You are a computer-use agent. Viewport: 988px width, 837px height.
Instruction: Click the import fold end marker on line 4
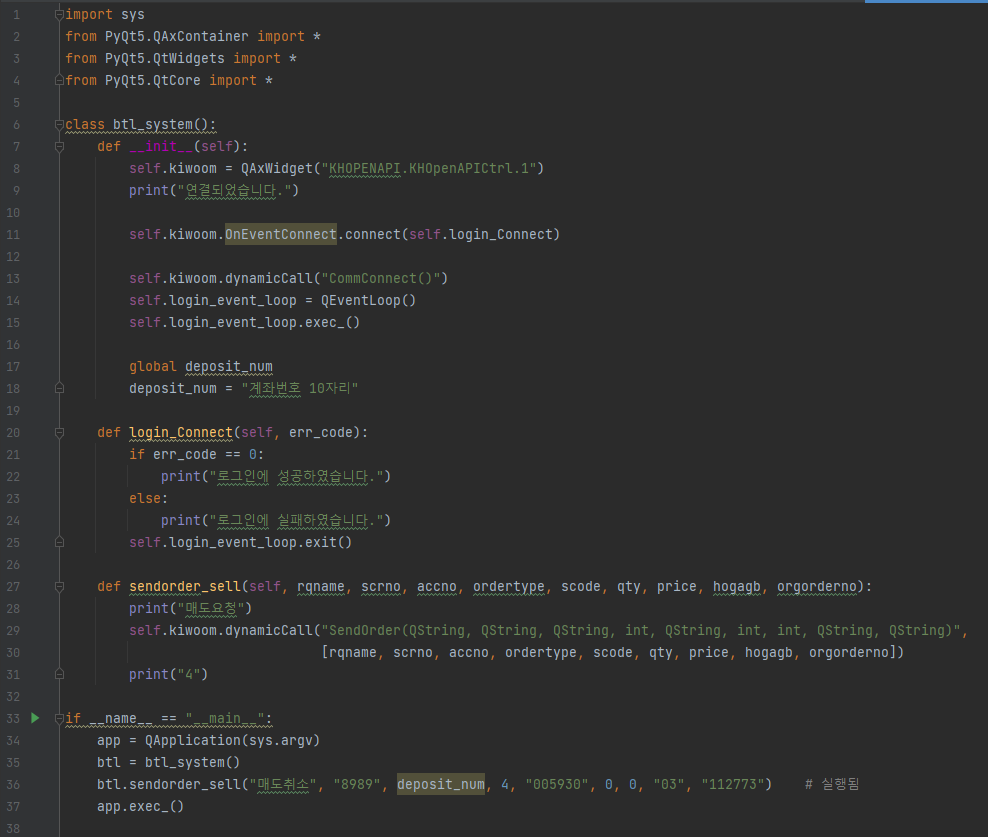(59, 80)
